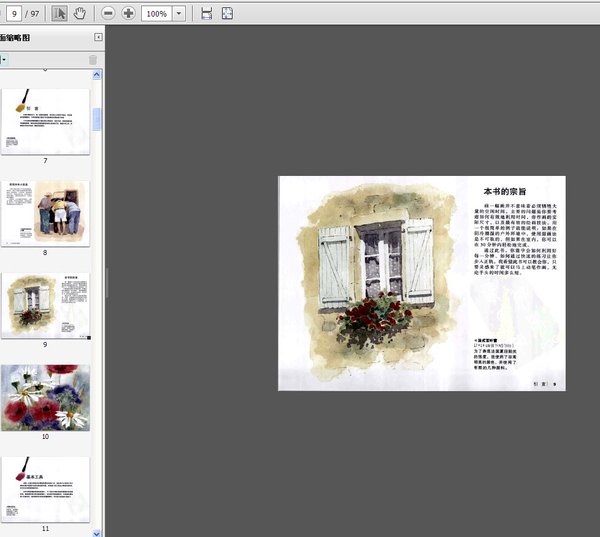Collapse the page thumbnails panel
Screen dimensions: 600x537
98,37
